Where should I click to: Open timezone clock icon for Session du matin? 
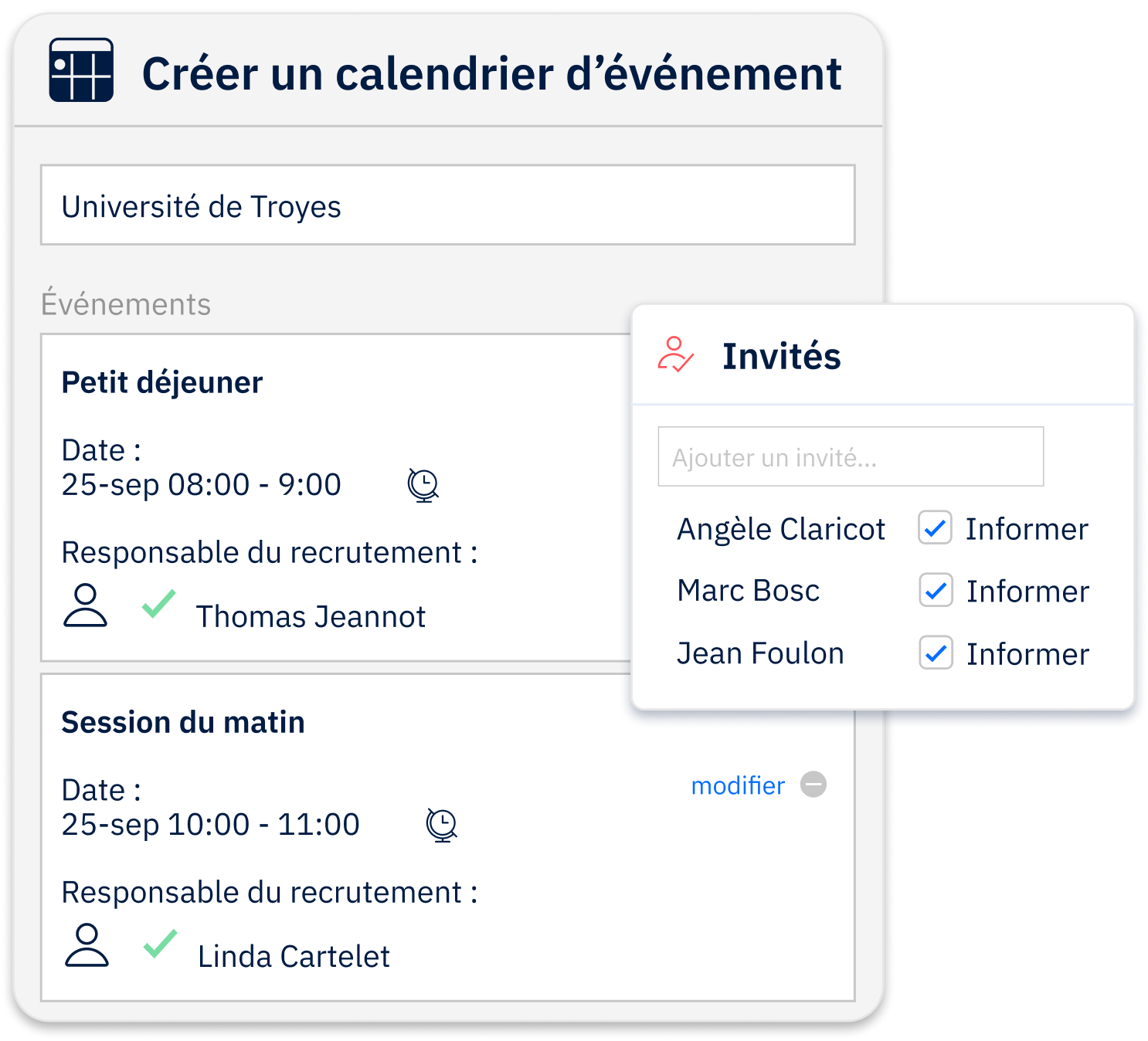[x=442, y=826]
